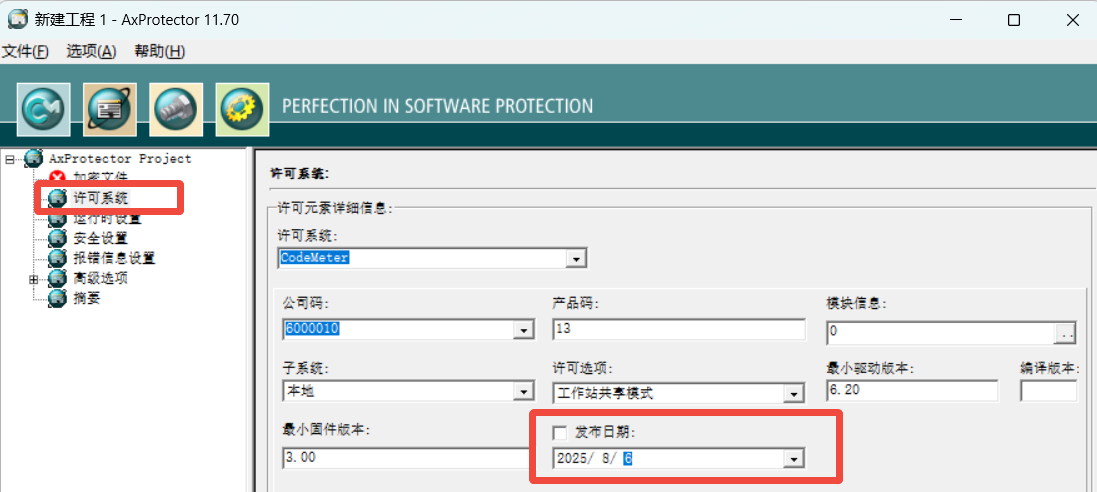Click the ellipsis button beside 模块信息

tap(1066, 334)
